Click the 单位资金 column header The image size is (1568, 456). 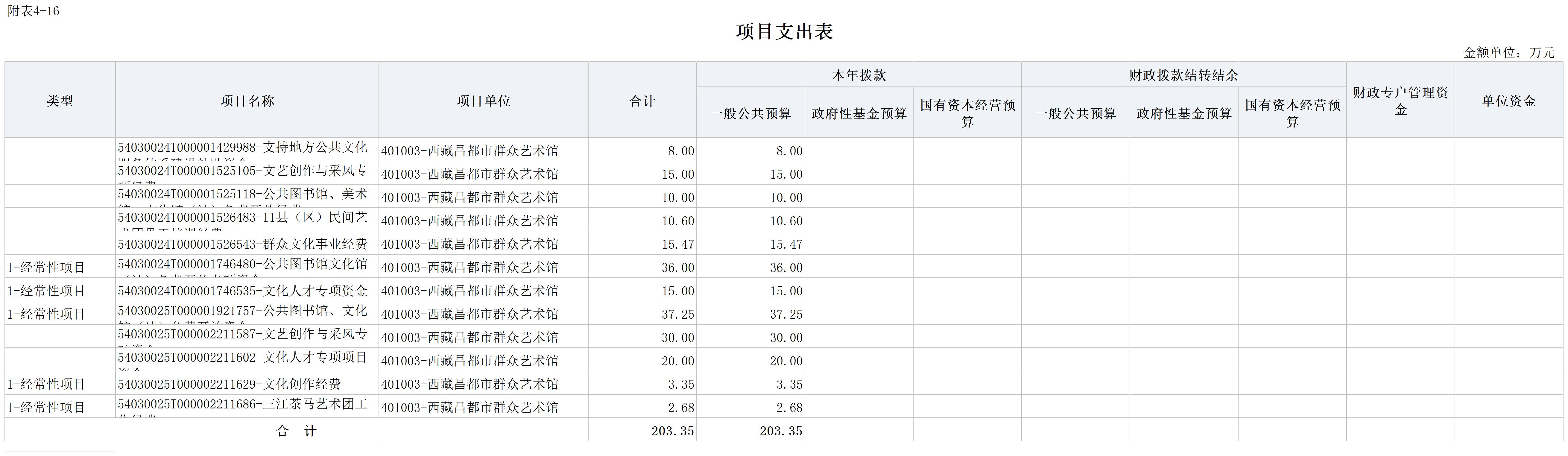1508,101
